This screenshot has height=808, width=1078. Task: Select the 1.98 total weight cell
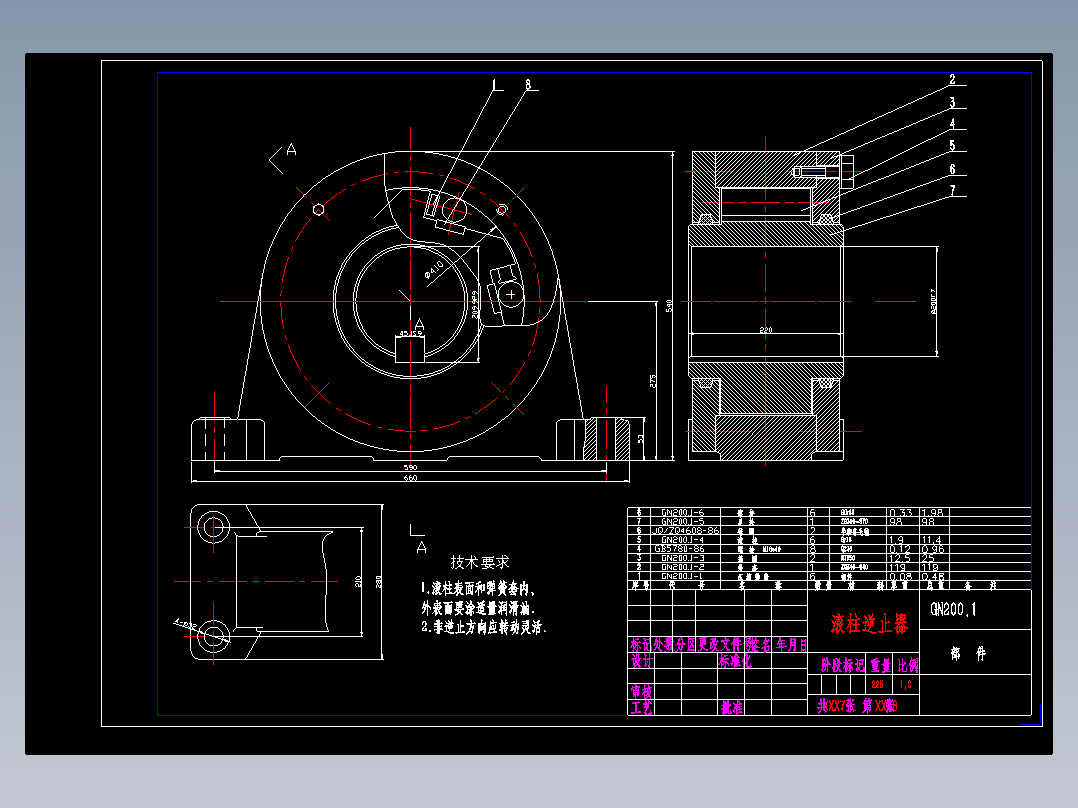pos(933,512)
